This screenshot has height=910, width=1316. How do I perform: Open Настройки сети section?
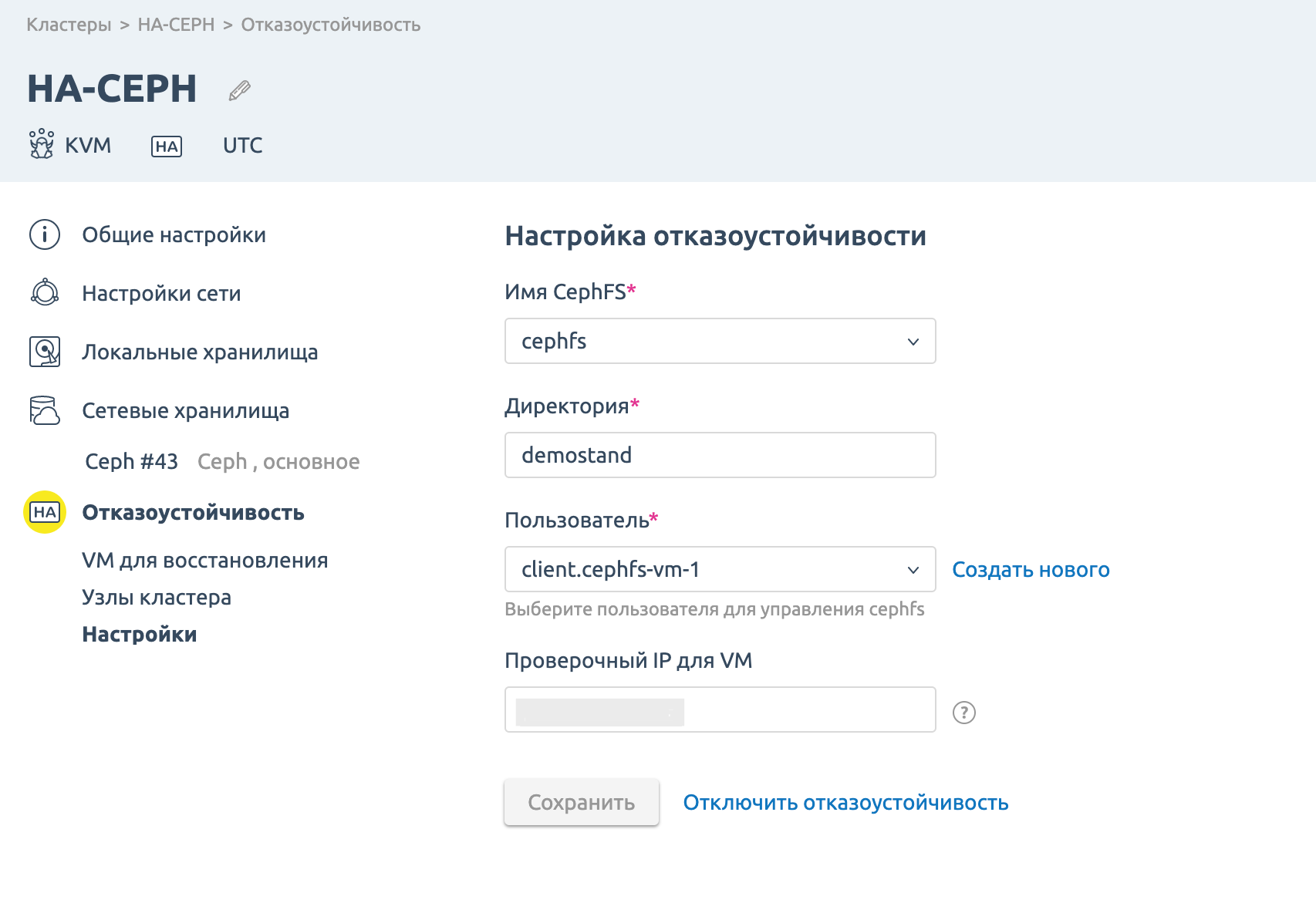click(161, 293)
